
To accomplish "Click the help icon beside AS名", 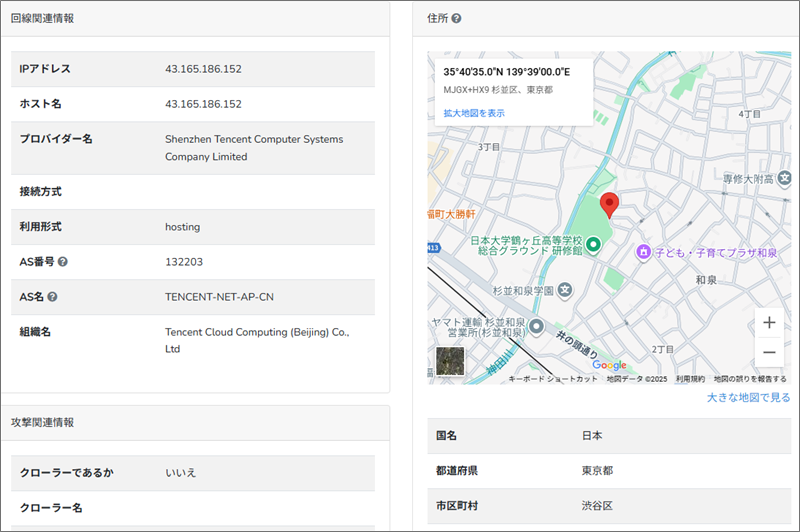I will tap(52, 297).
